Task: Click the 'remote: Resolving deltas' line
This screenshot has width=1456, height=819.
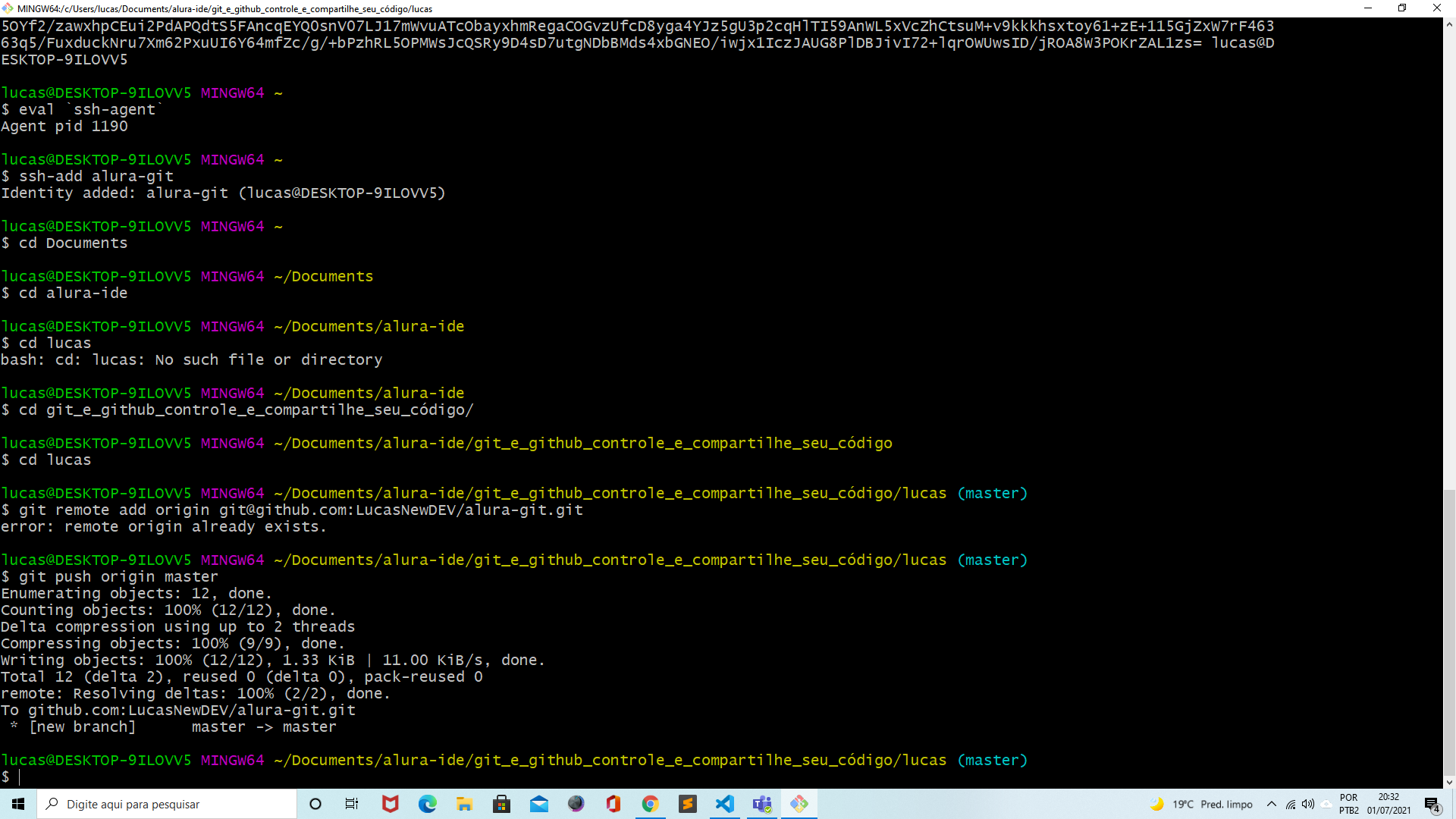Action: [x=196, y=694]
